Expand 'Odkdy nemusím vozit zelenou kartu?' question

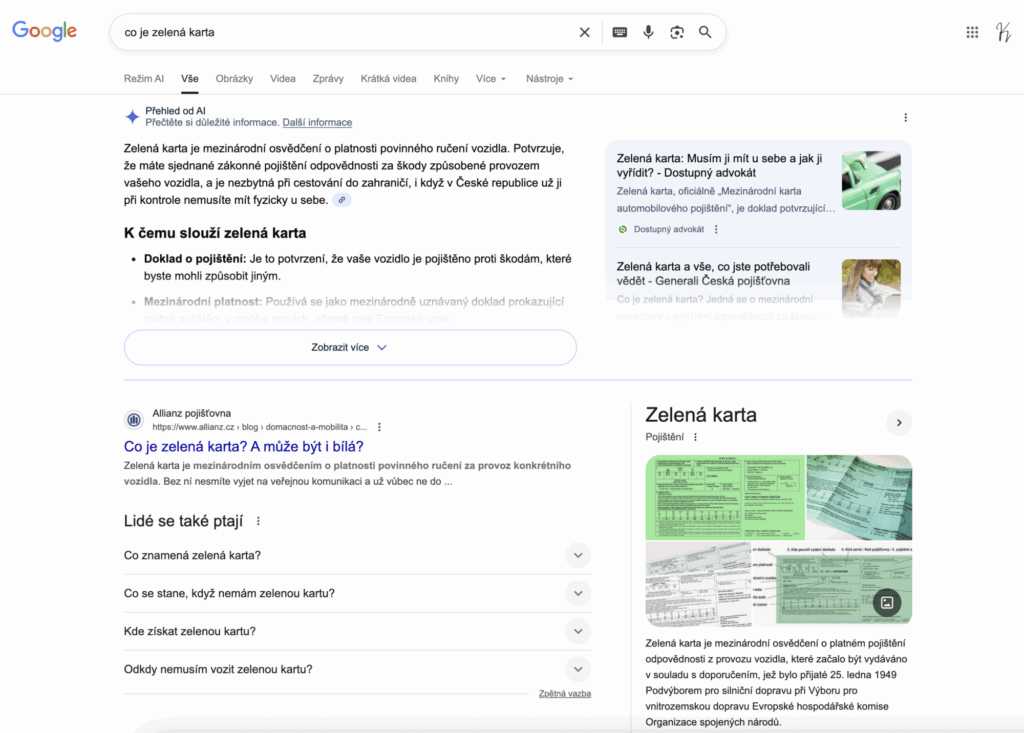pyautogui.click(x=577, y=670)
